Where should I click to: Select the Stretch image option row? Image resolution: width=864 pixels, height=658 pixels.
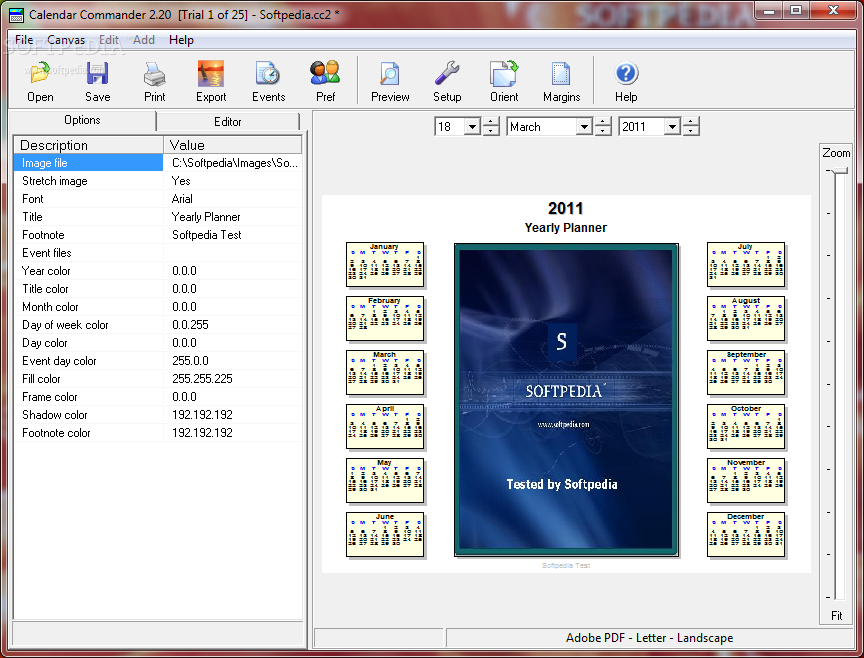[x=158, y=181]
